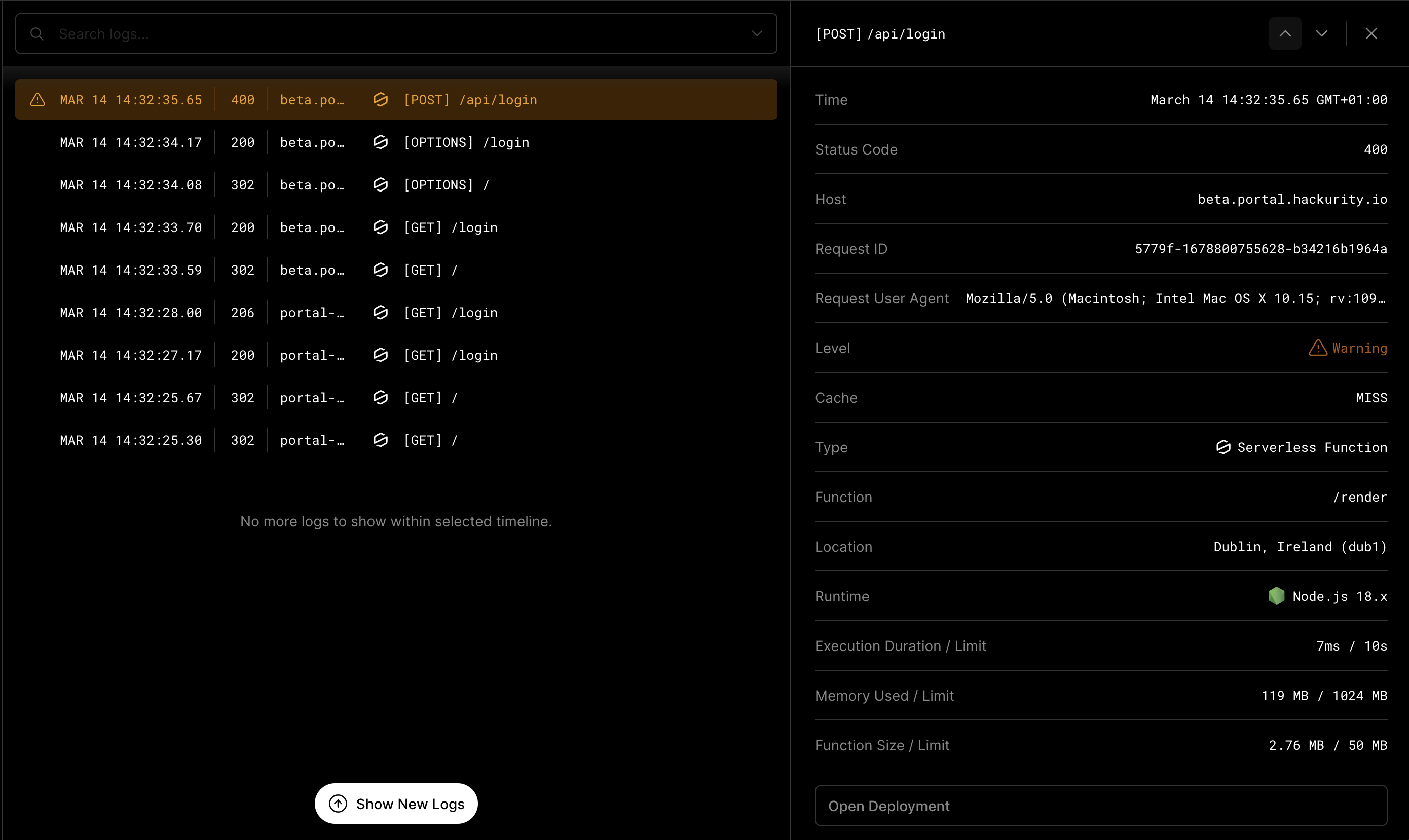The width and height of the screenshot is (1409, 840).
Task: Click the Execution Duration limit value
Action: click(1351, 645)
